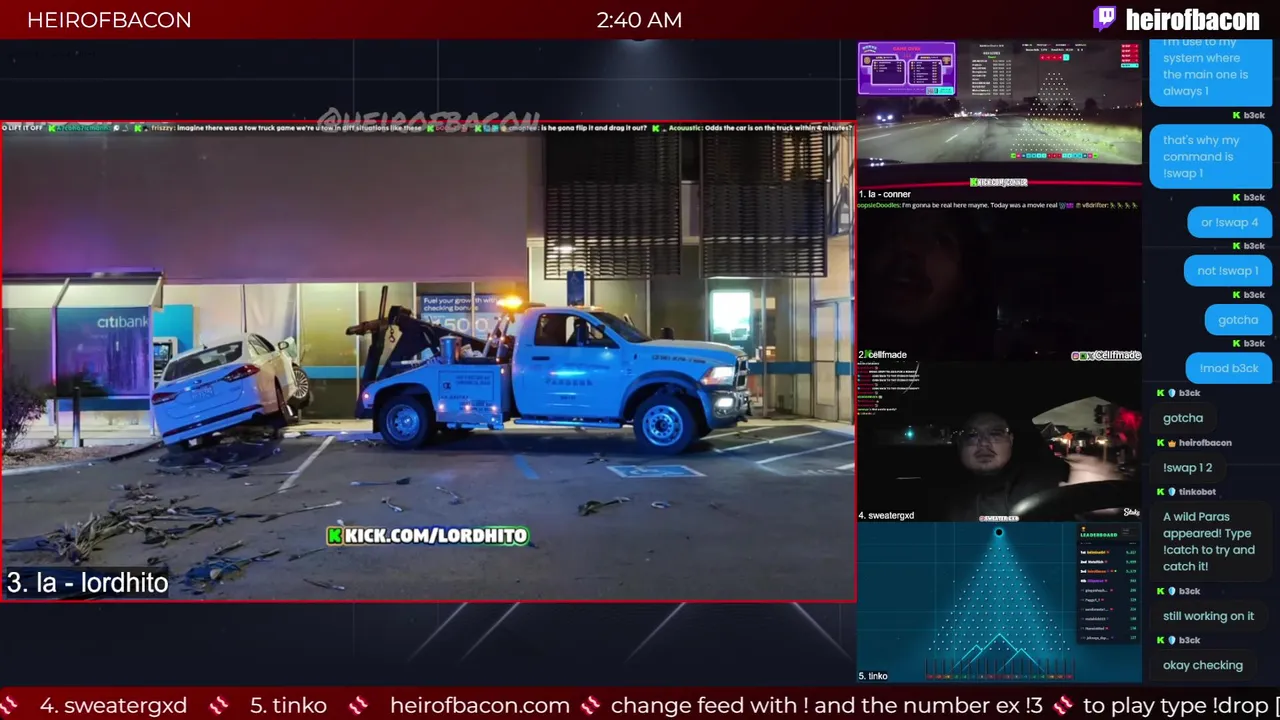This screenshot has height=720, width=1280.
Task: Click the 'to play type !drop' ticker text
Action: click(x=1176, y=705)
